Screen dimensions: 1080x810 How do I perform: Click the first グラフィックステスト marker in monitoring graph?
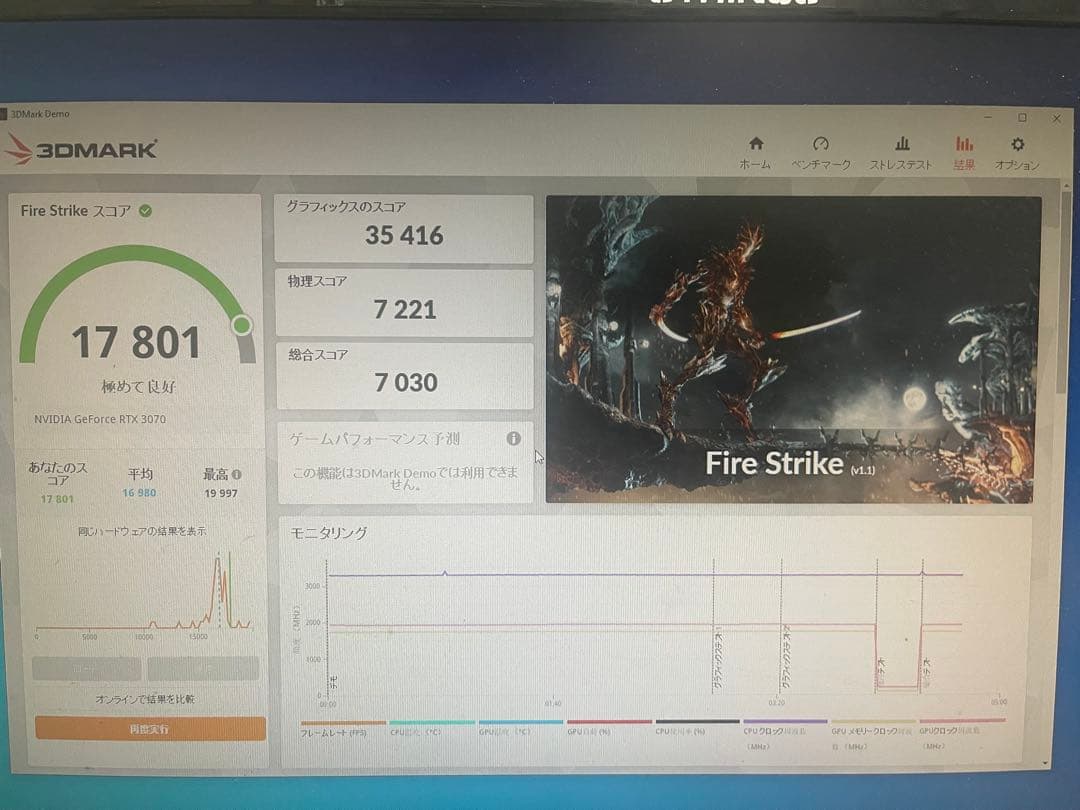(x=718, y=658)
